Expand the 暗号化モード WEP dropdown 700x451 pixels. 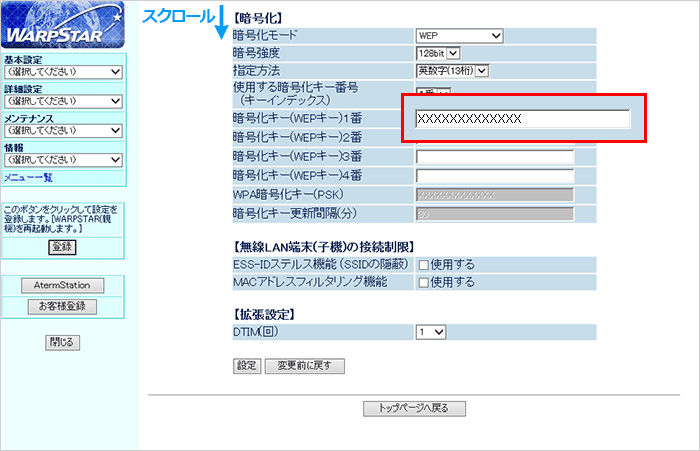pos(459,37)
